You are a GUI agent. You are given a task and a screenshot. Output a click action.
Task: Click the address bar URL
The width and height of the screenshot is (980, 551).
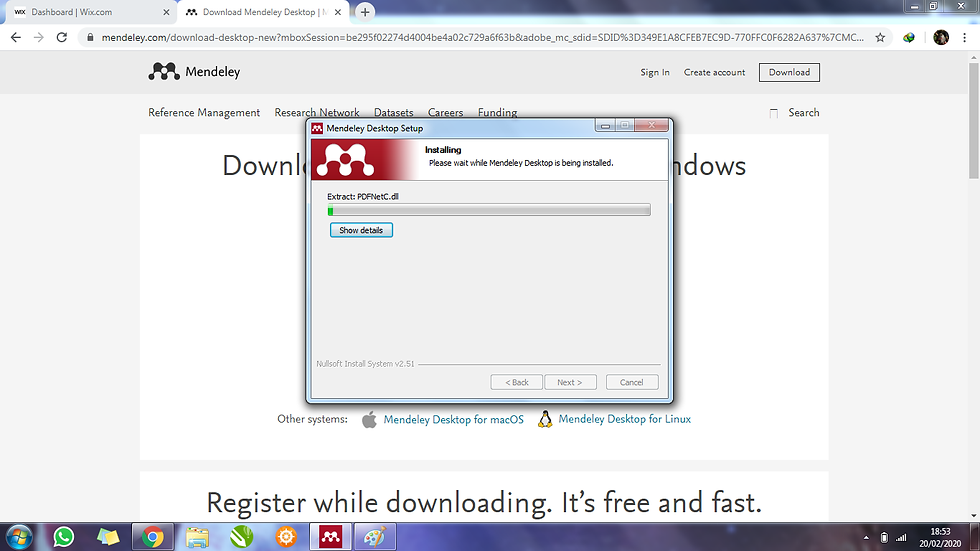point(482,37)
